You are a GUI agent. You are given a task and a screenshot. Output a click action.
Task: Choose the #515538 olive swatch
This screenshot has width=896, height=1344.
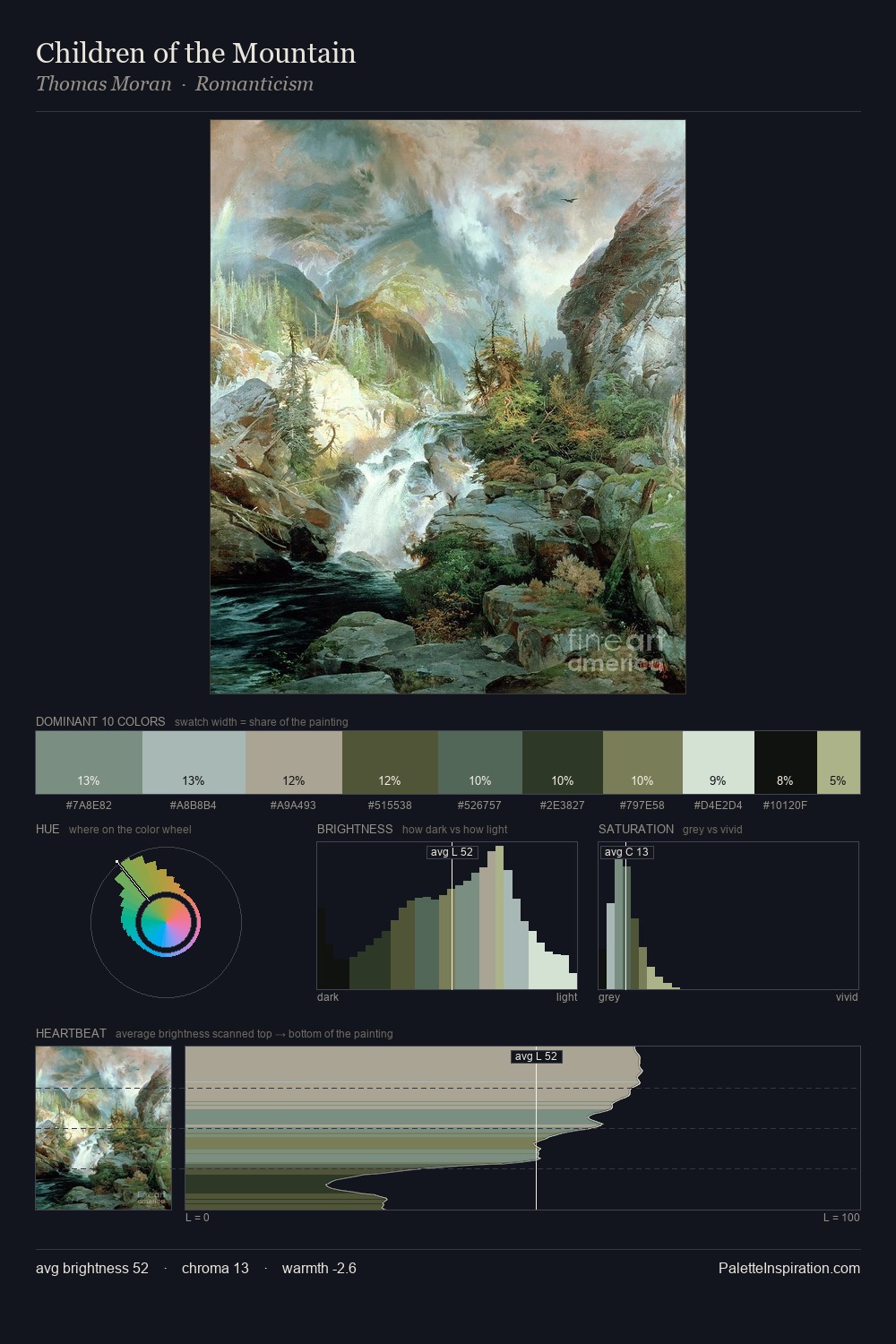390,762
